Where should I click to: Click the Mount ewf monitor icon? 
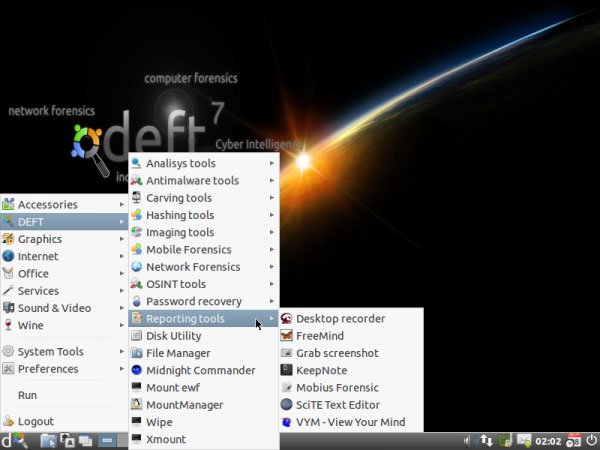coord(136,387)
